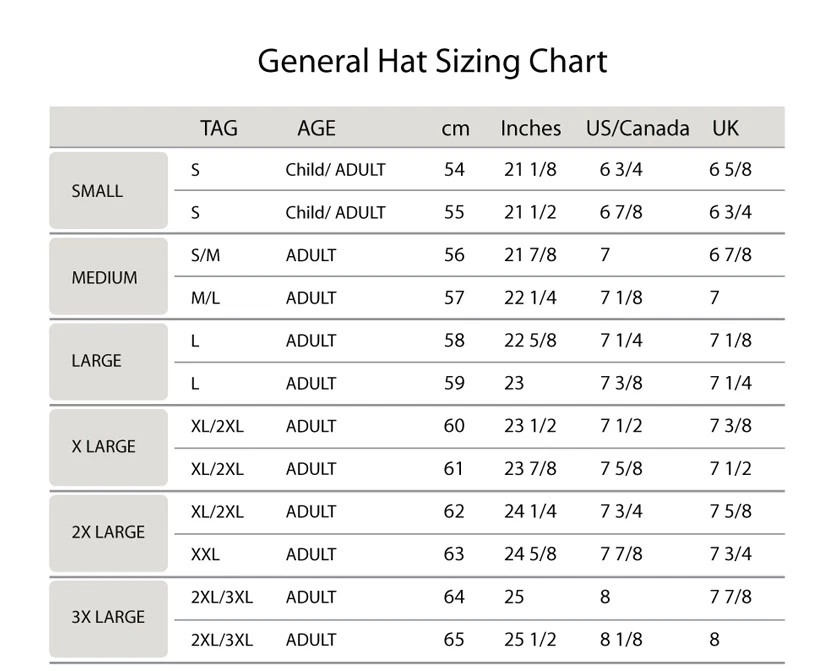Select the M/L tag cell
The height and width of the screenshot is (671, 820).
click(x=205, y=298)
